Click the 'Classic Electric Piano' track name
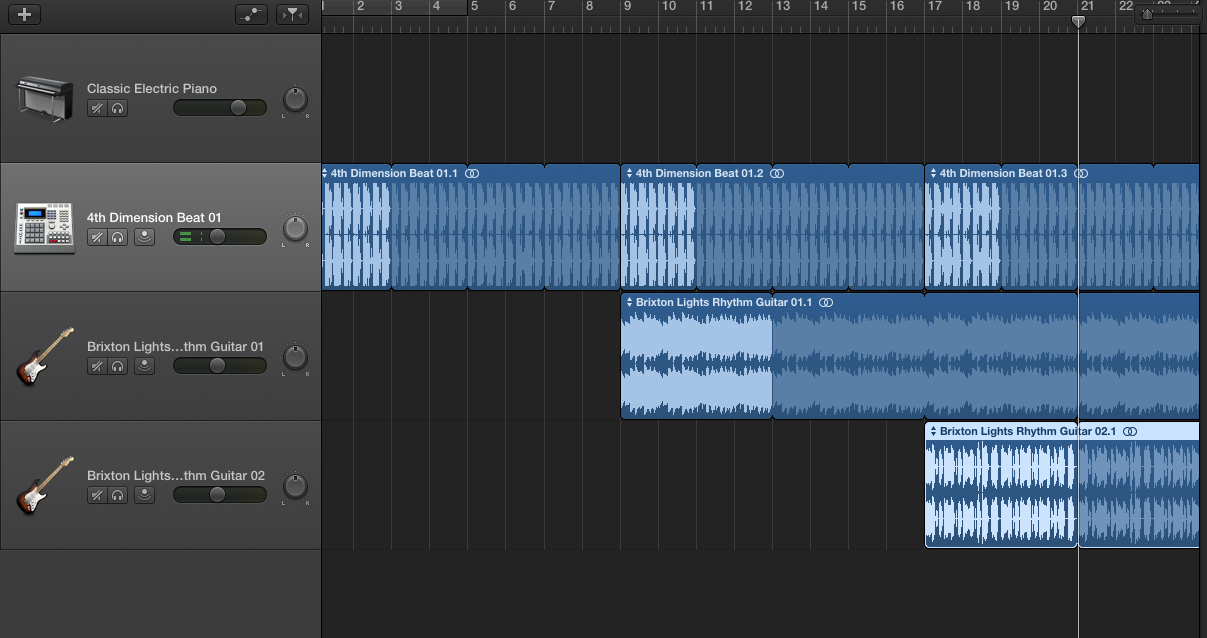The image size is (1207, 638). pyautogui.click(x=152, y=88)
